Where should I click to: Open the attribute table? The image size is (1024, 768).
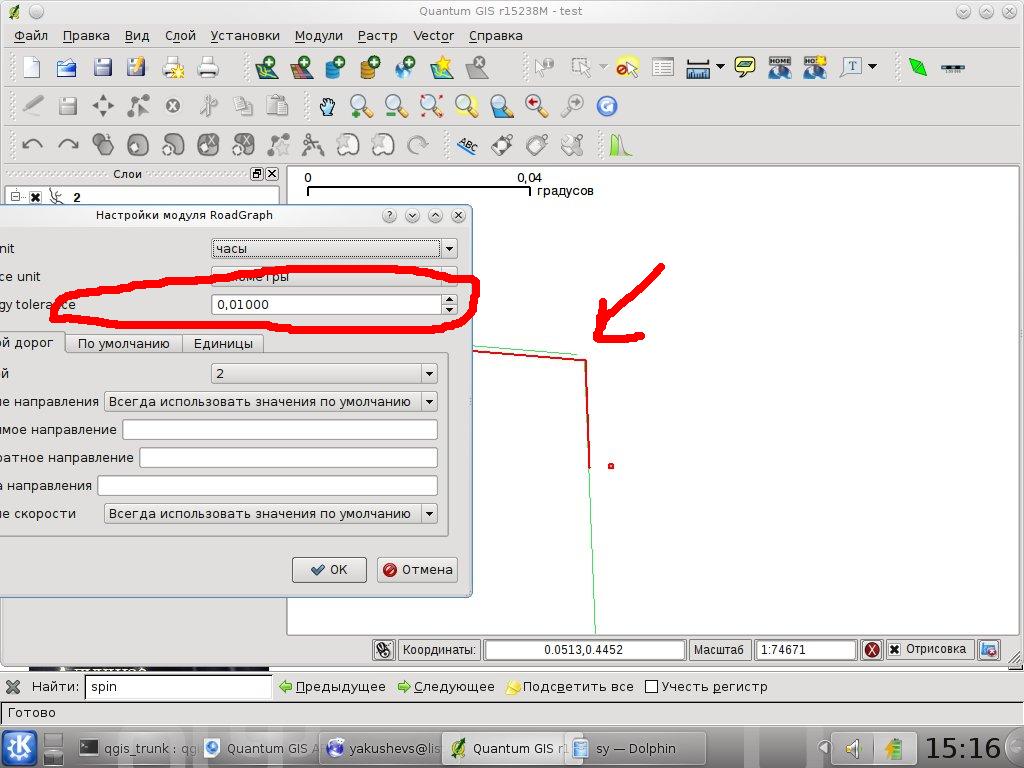(663, 67)
